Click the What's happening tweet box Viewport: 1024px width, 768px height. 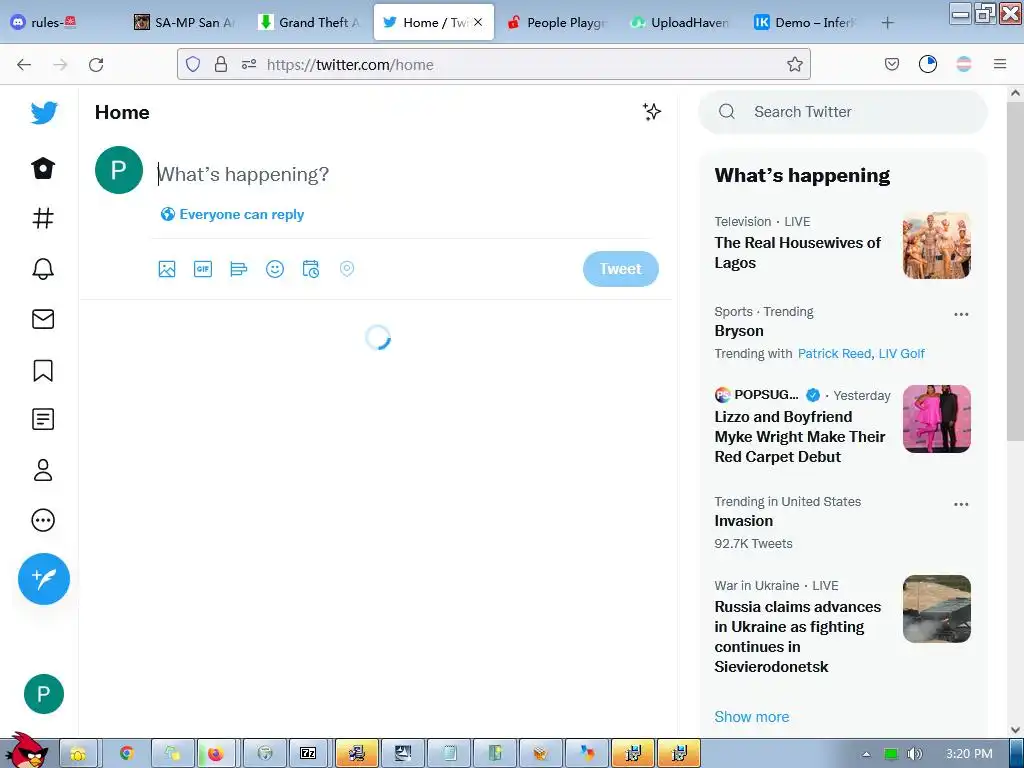405,174
